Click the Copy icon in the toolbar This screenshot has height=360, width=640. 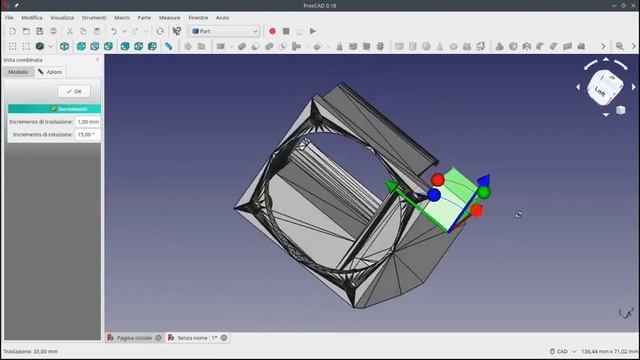coord(83,31)
